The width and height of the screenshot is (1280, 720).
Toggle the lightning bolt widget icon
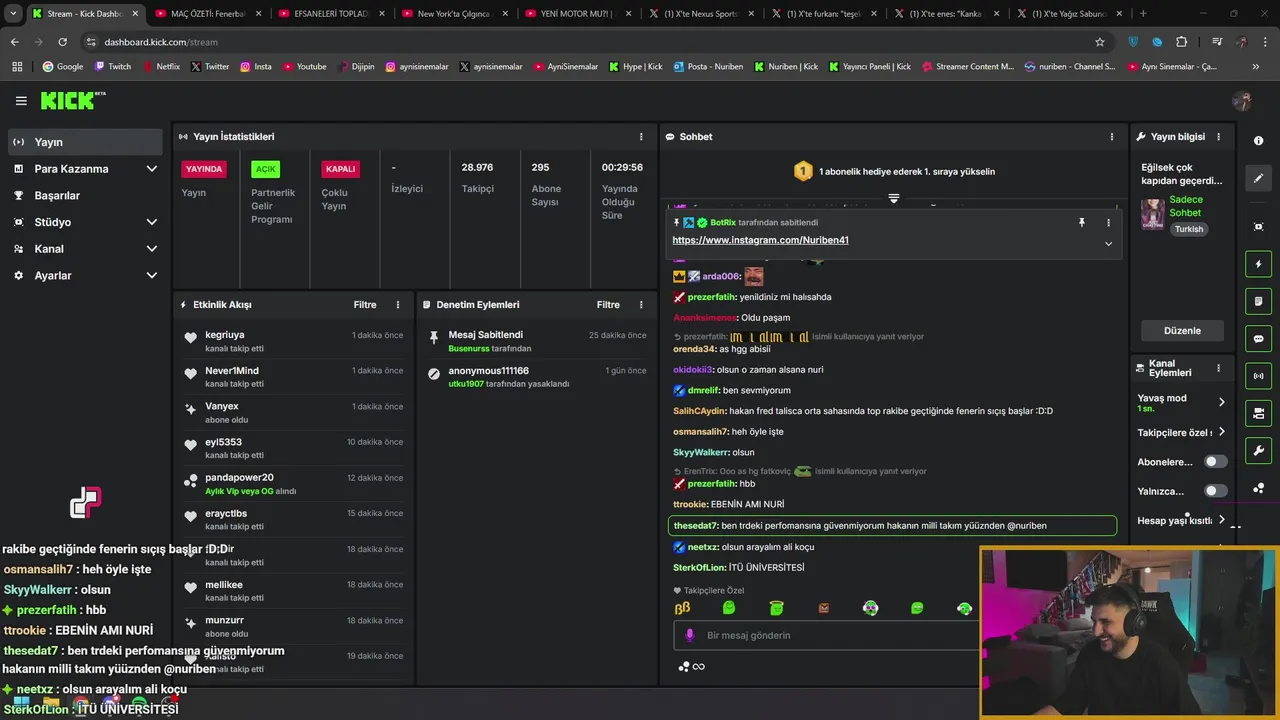[1258, 264]
